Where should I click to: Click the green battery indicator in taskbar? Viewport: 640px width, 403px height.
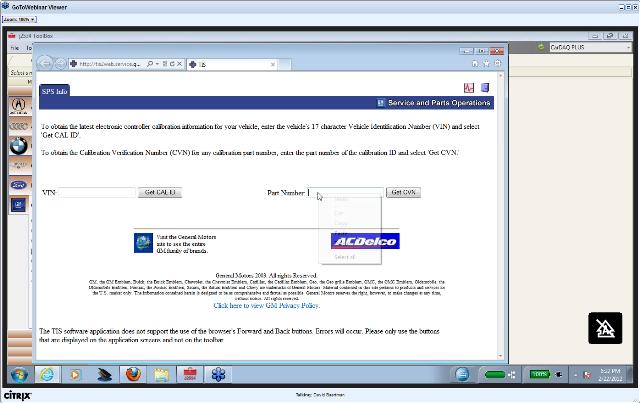pos(540,374)
